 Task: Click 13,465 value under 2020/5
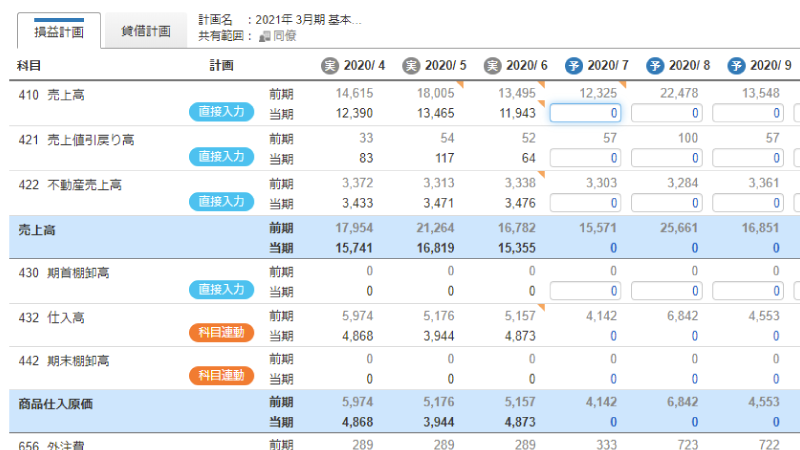click(435, 113)
